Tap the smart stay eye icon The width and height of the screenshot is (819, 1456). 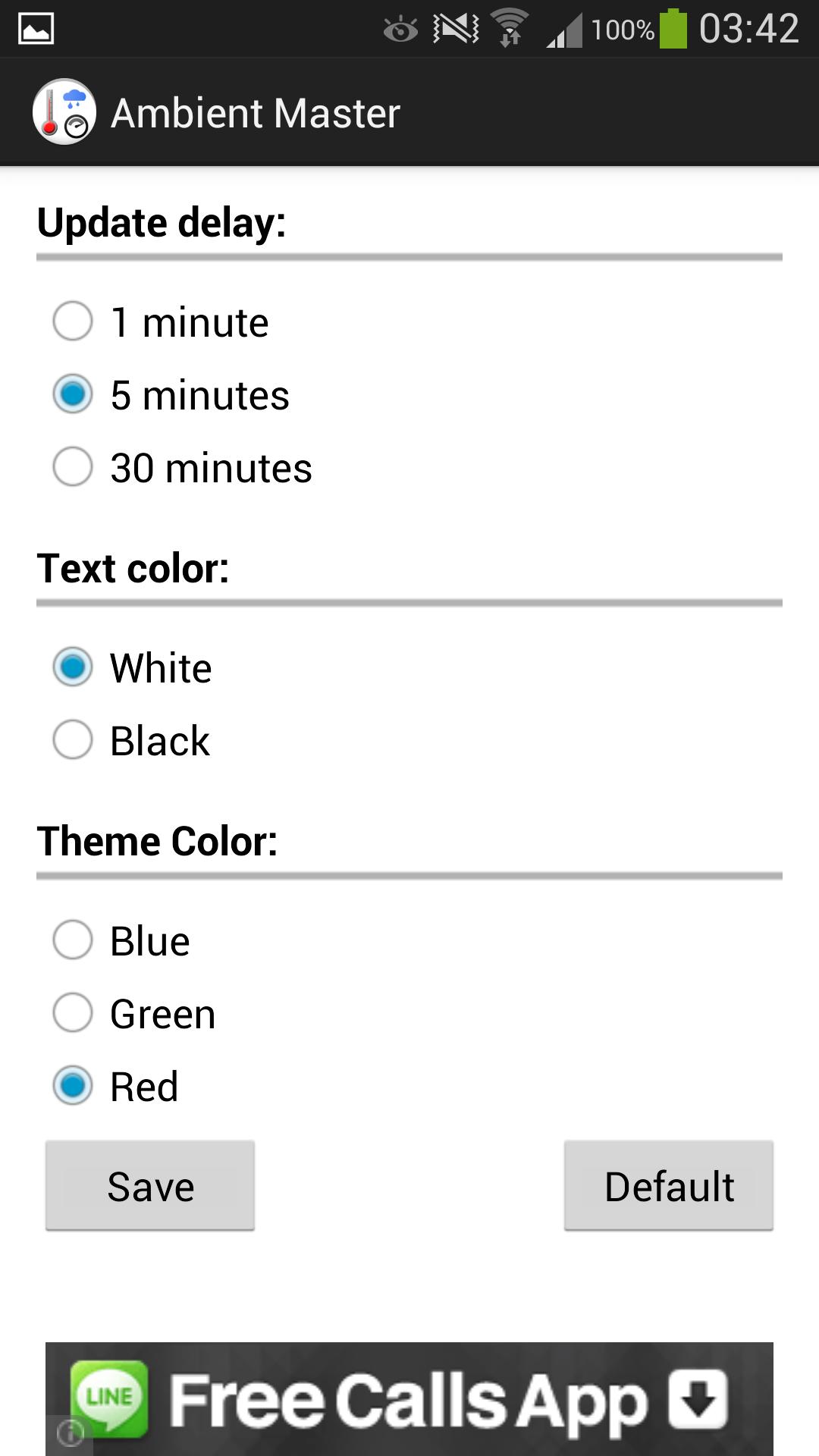(400, 30)
